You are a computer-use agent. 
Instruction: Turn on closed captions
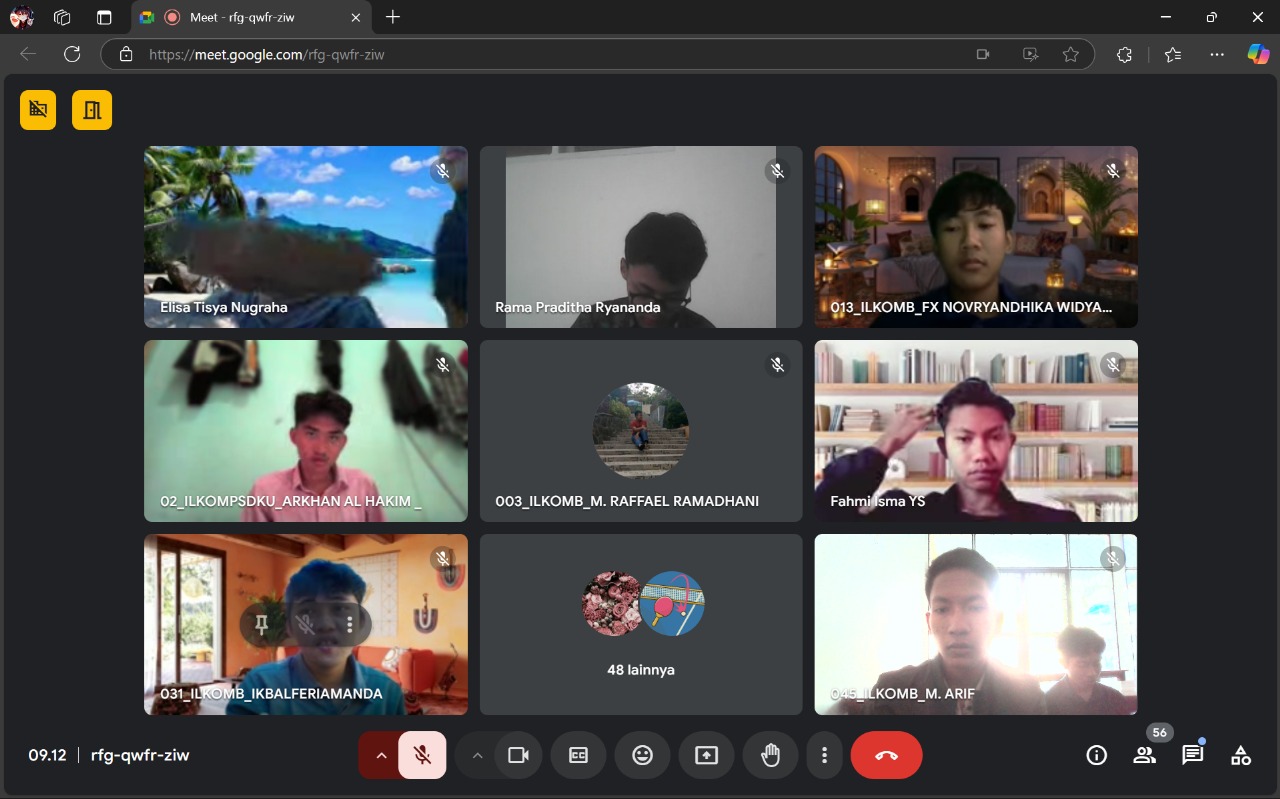point(578,755)
